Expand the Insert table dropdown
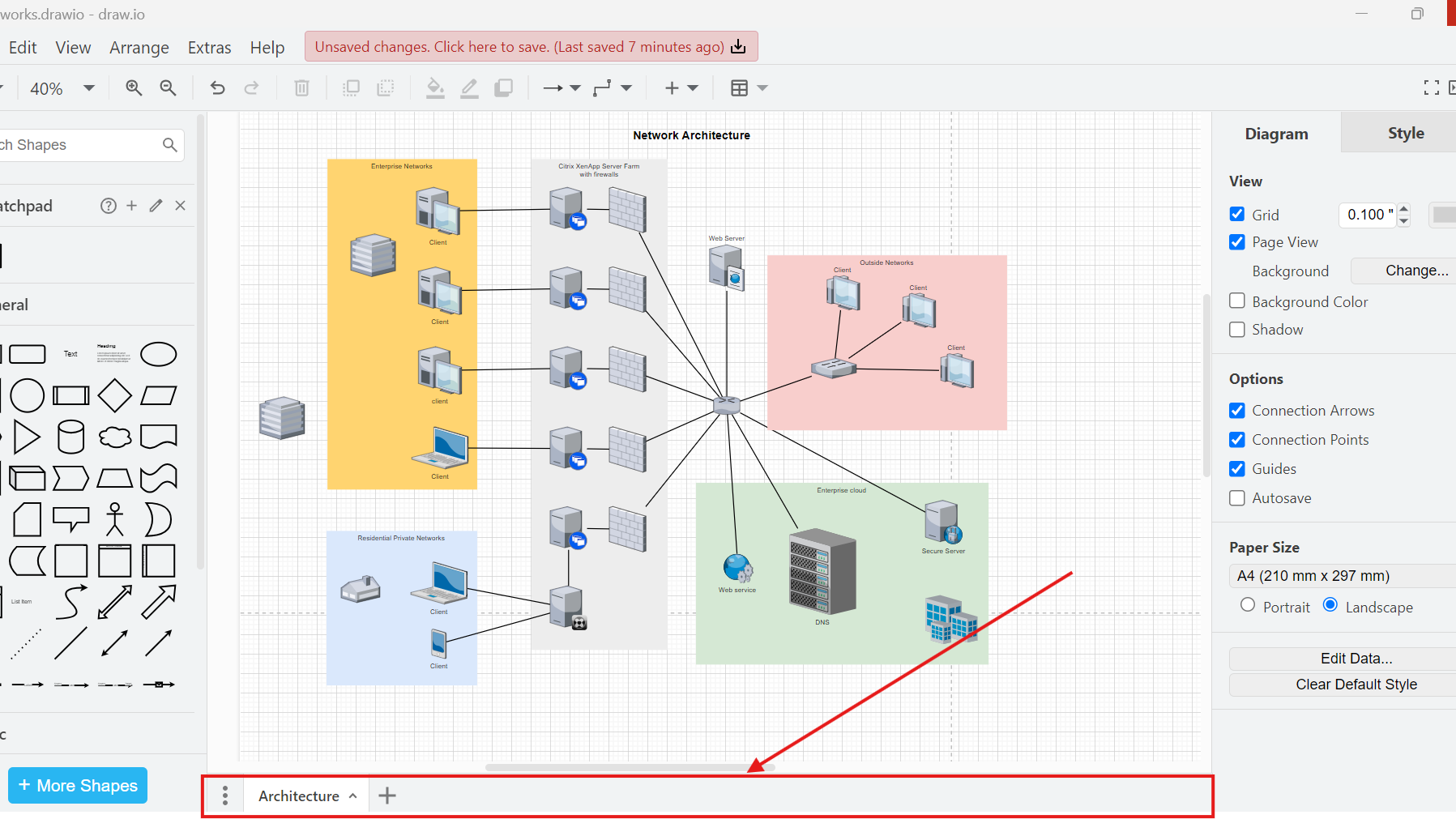This screenshot has height=819, width=1456. pyautogui.click(x=749, y=87)
